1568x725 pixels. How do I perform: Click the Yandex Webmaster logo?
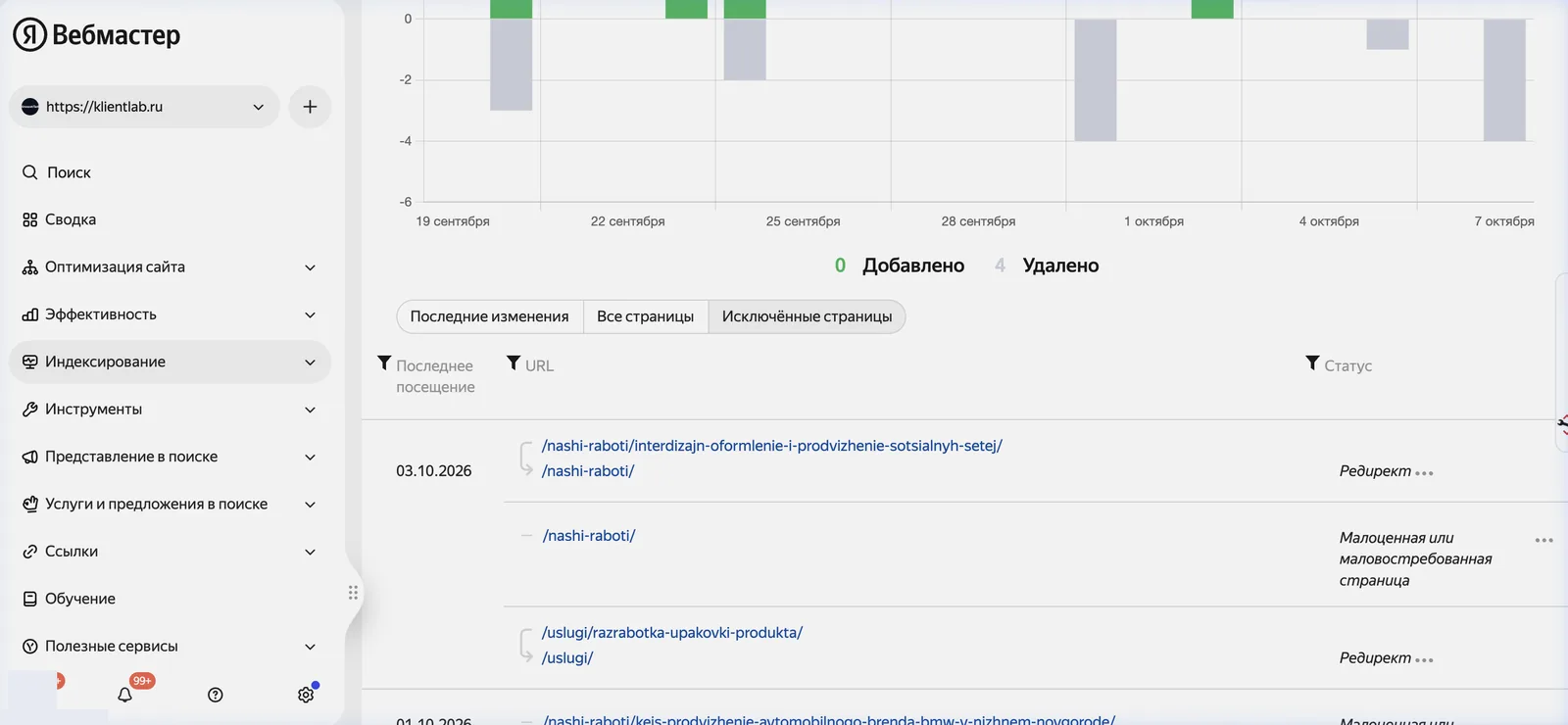pos(96,35)
